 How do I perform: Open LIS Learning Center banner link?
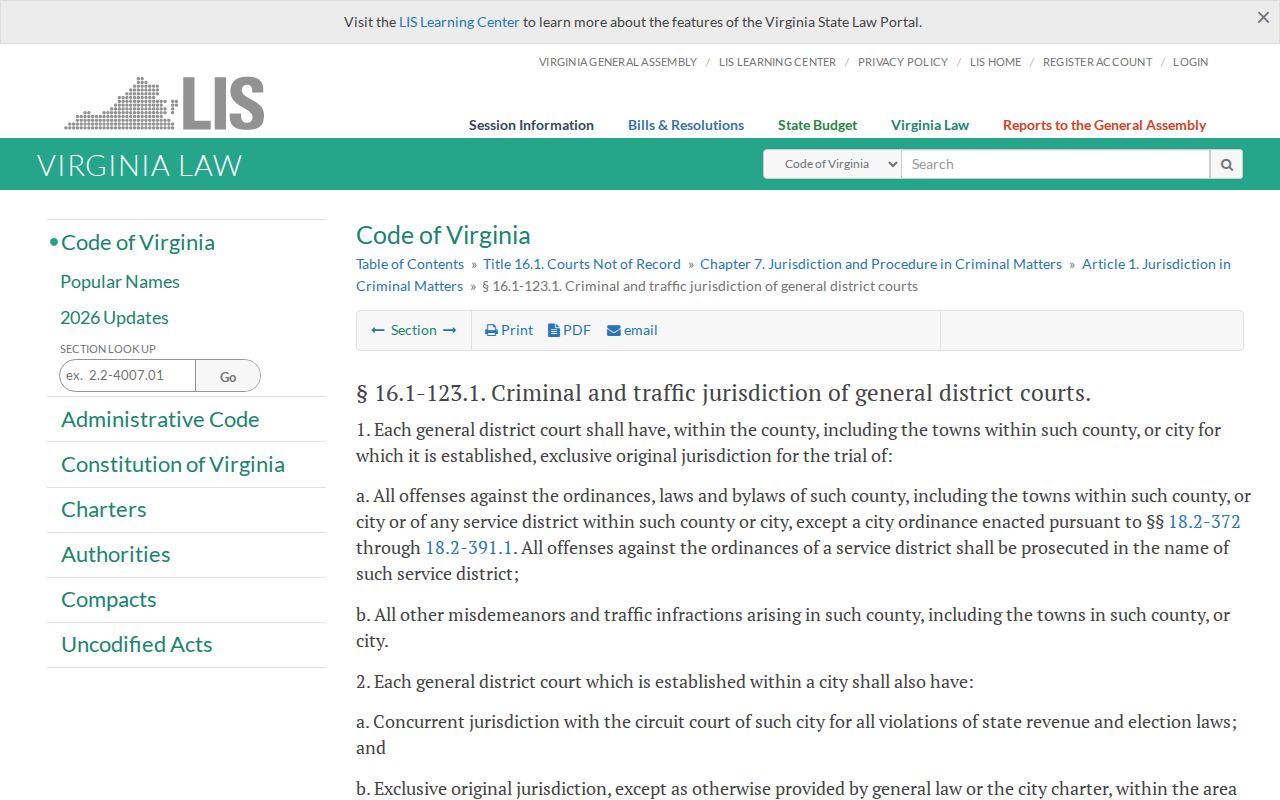[x=459, y=22]
